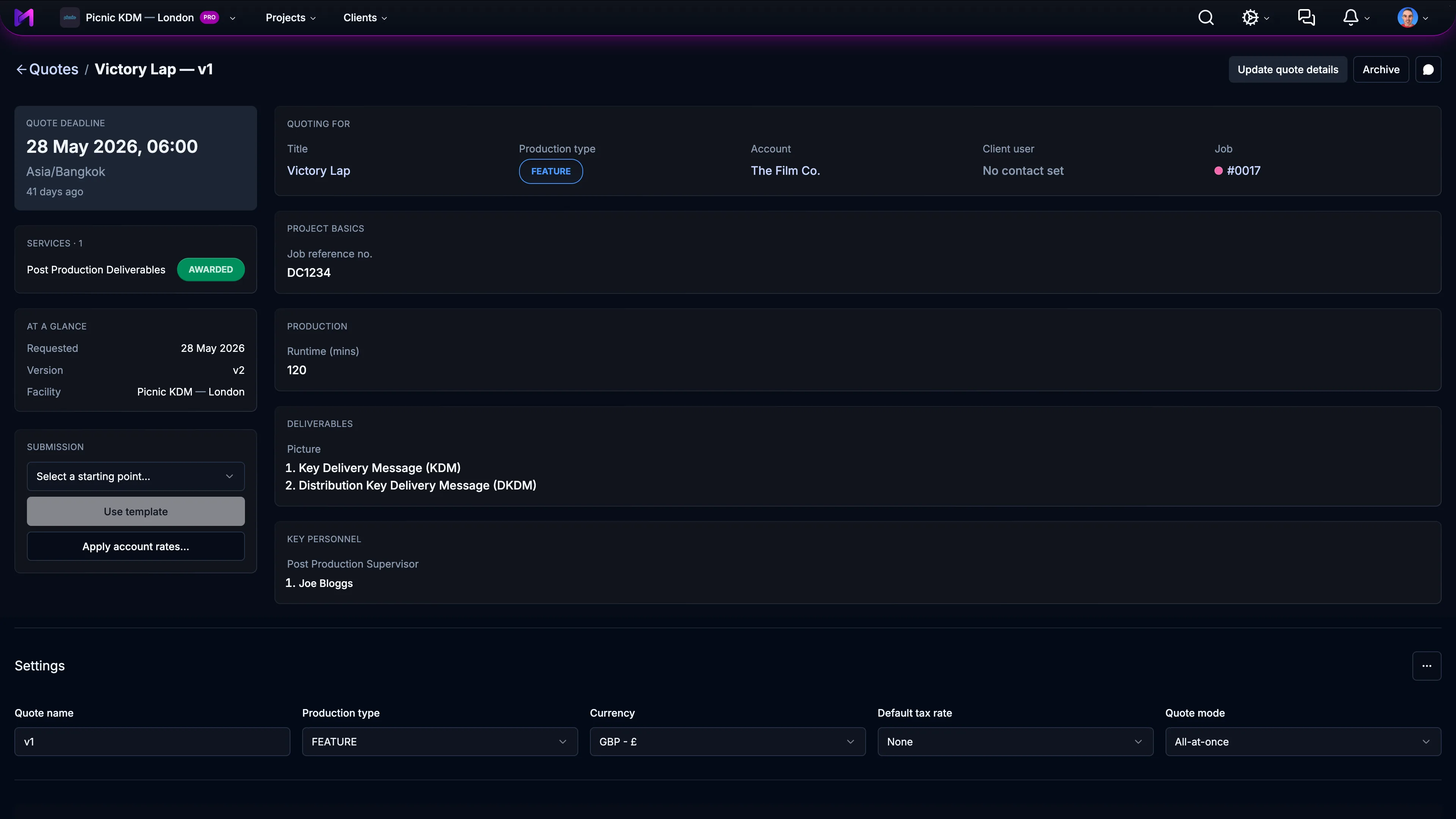Open the settings gear icon
The width and height of the screenshot is (1456, 819).
1250,17
